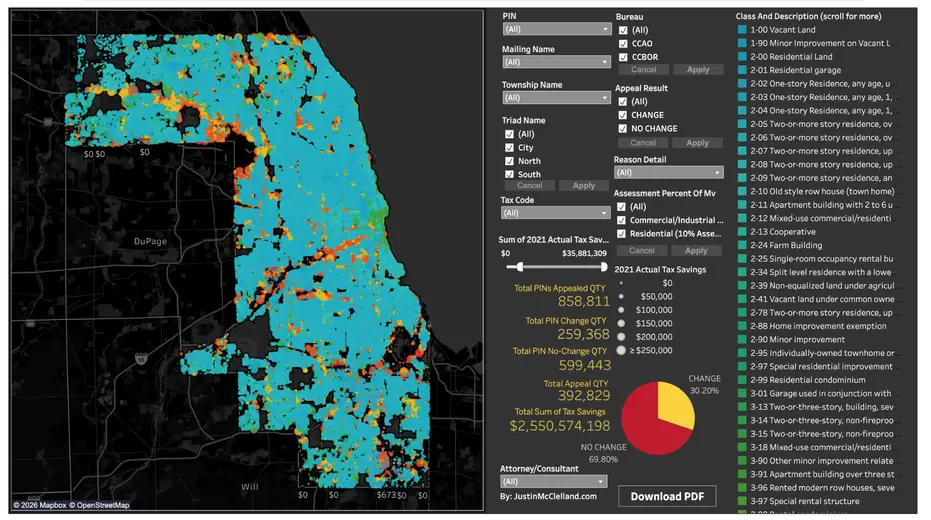Toggle Triad Name (All) checkbox
931x520 pixels.
tap(509, 134)
